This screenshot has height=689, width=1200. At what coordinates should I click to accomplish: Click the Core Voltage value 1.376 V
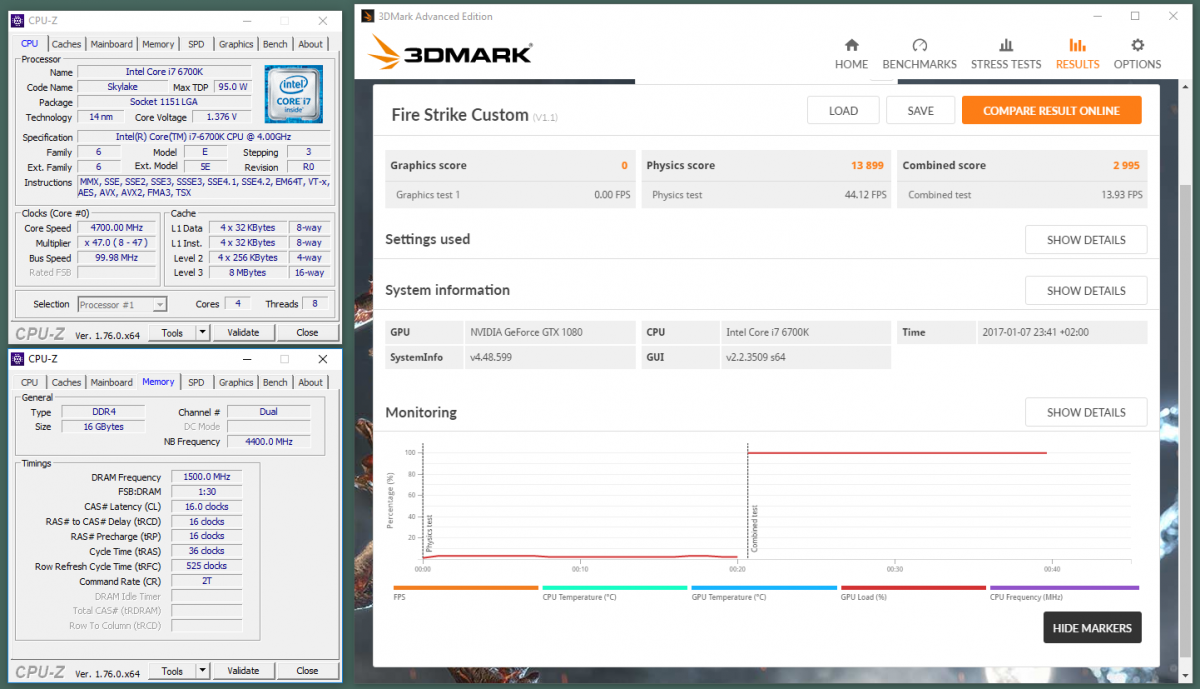click(x=220, y=118)
